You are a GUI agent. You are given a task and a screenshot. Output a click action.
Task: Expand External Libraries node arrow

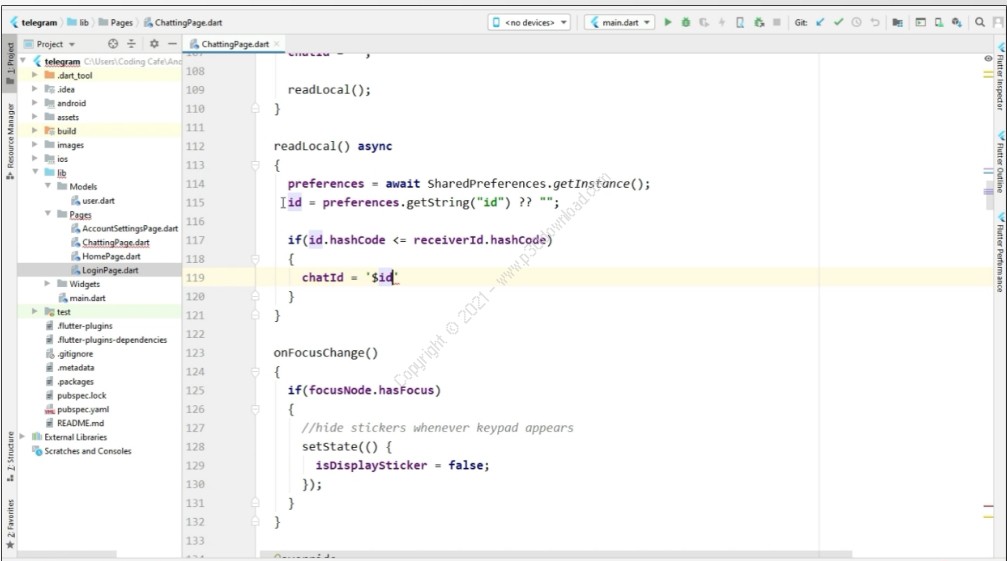22,436
